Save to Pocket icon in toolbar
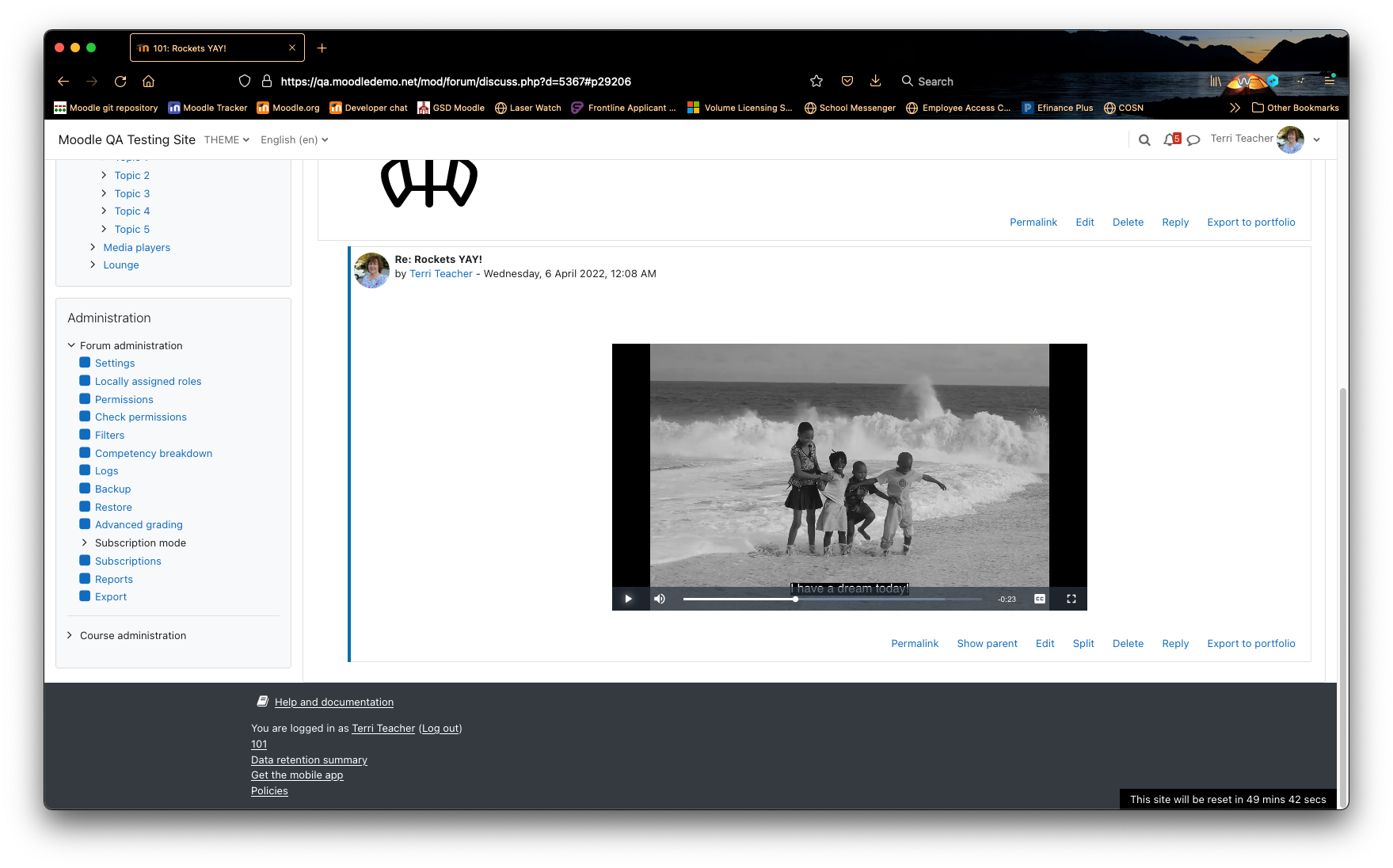 pos(847,81)
